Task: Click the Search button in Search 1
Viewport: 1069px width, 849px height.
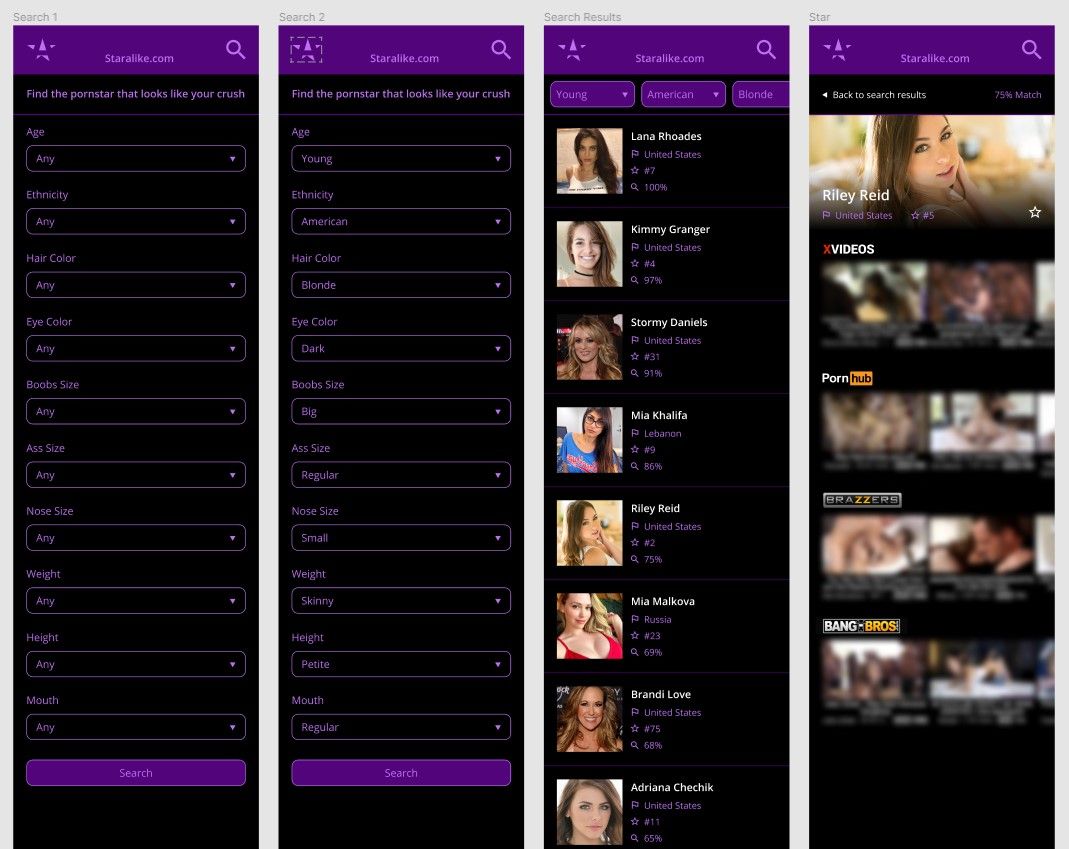Action: (x=136, y=773)
